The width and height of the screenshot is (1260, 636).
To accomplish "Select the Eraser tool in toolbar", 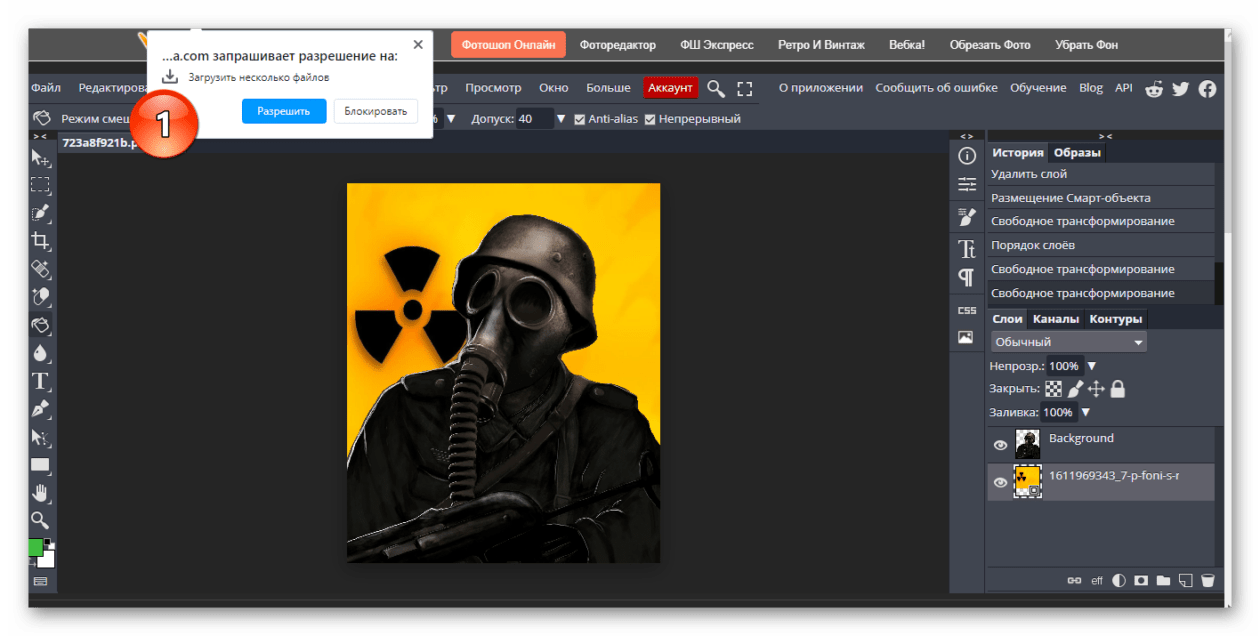I will coord(40,297).
